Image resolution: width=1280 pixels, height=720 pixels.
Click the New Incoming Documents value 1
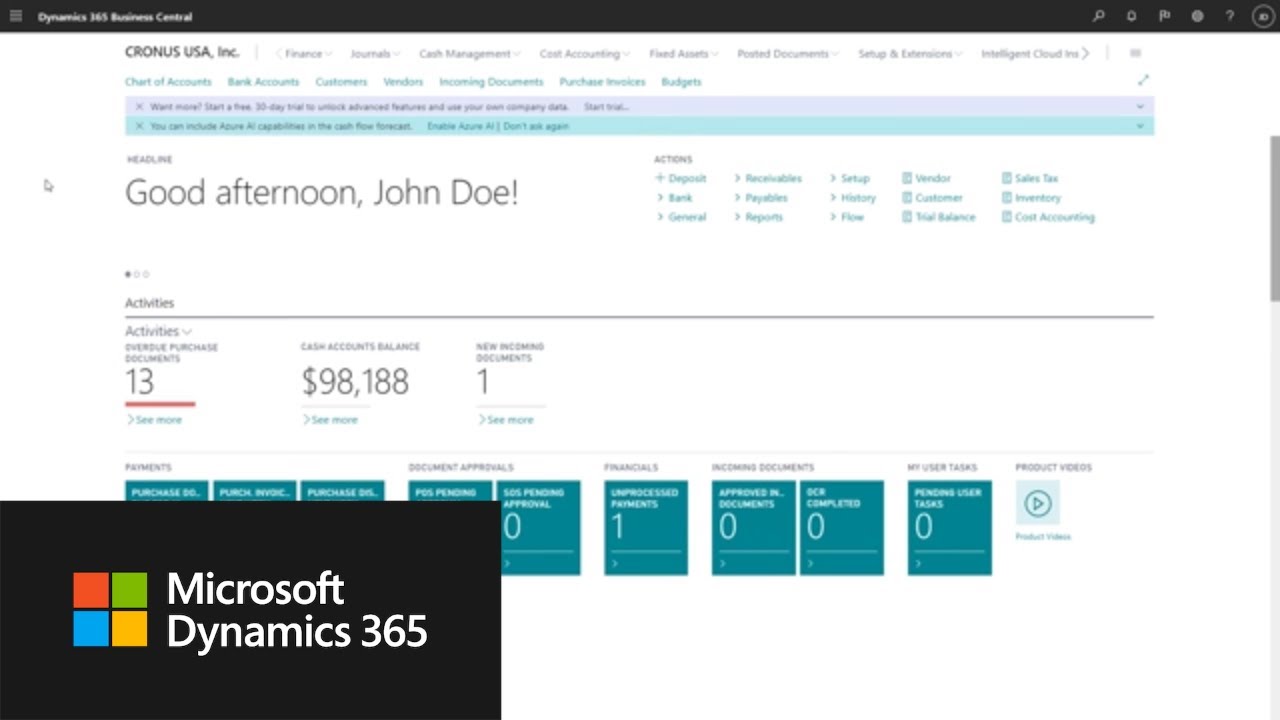coord(483,382)
